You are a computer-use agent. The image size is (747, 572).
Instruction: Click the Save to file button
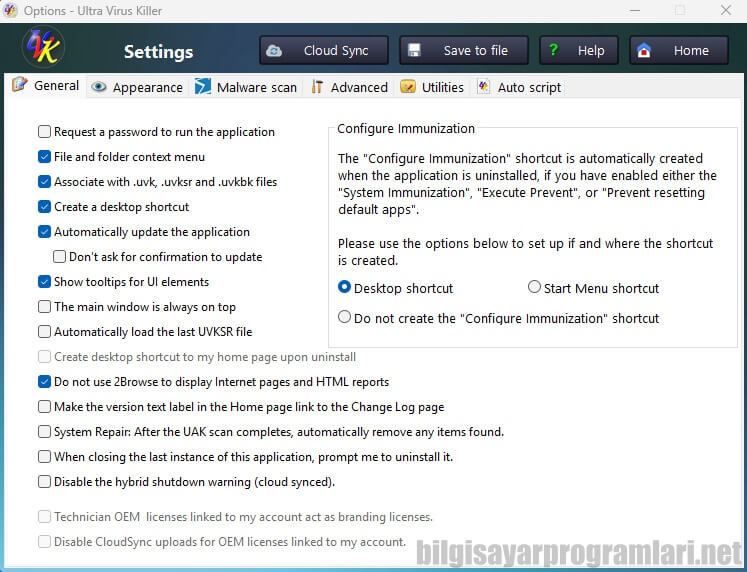pyautogui.click(x=464, y=50)
